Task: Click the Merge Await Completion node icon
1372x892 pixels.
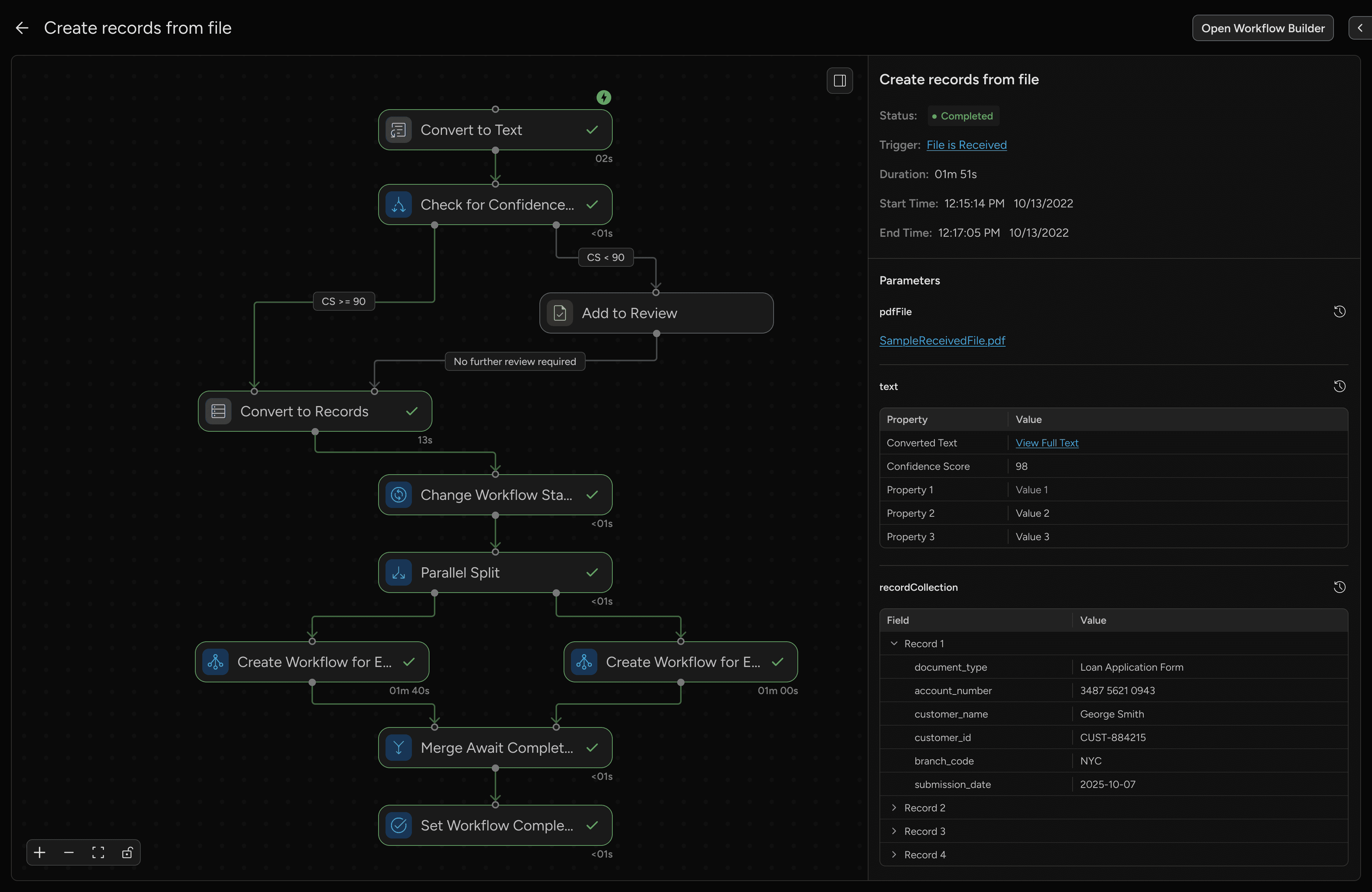Action: tap(399, 748)
